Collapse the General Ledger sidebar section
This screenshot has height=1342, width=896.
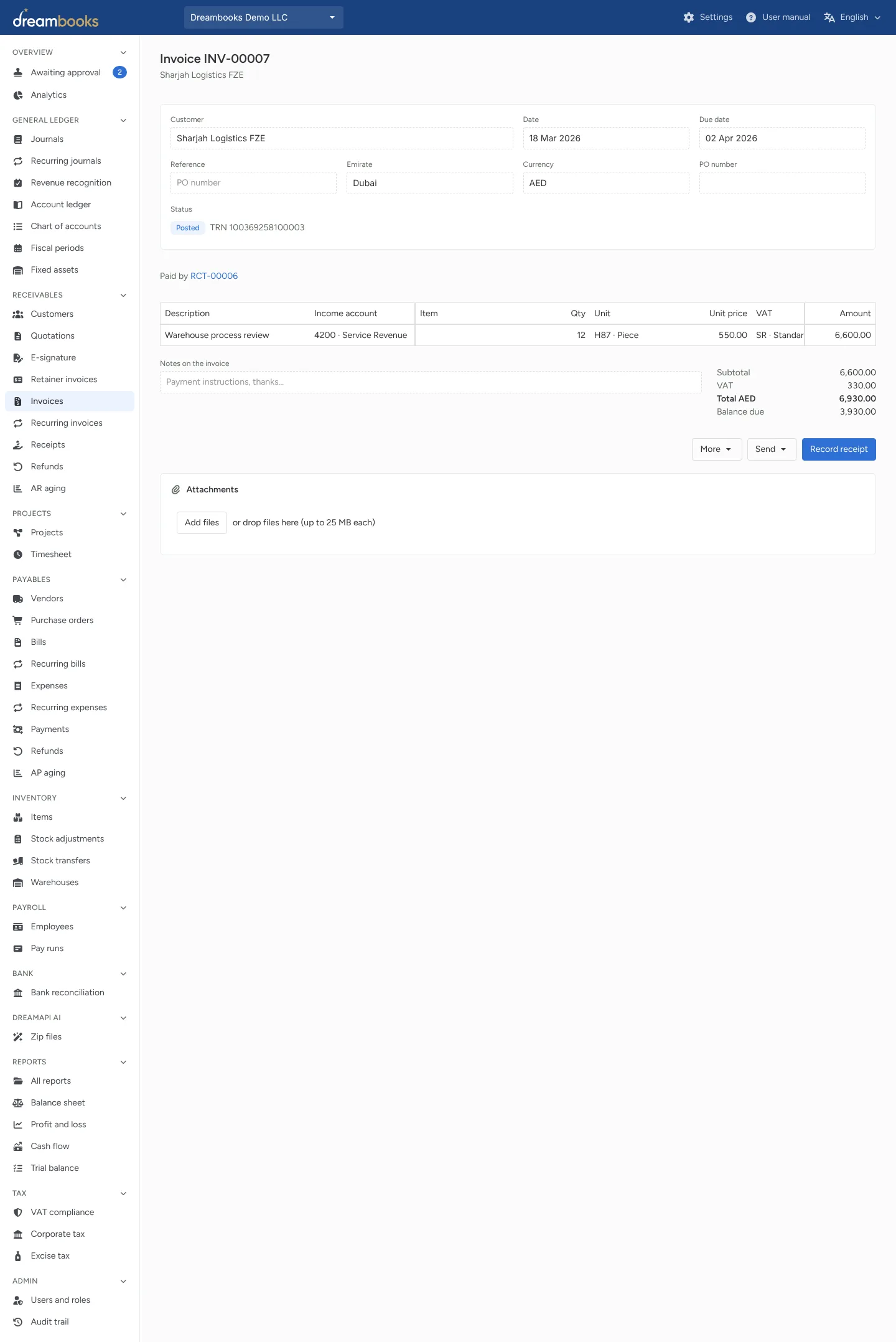pyautogui.click(x=123, y=120)
